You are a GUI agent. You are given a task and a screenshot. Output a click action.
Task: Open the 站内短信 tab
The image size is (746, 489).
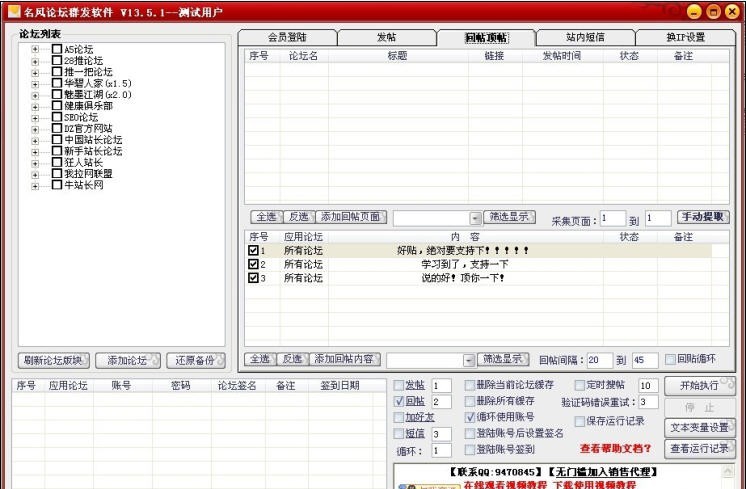pos(585,37)
